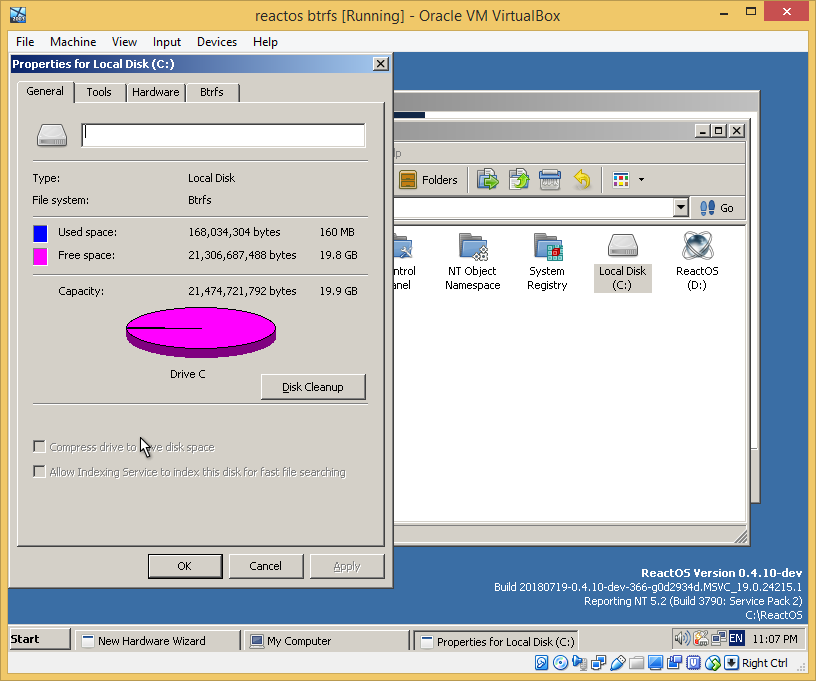Click the Undo toolbar icon
The height and width of the screenshot is (681, 816).
[582, 179]
